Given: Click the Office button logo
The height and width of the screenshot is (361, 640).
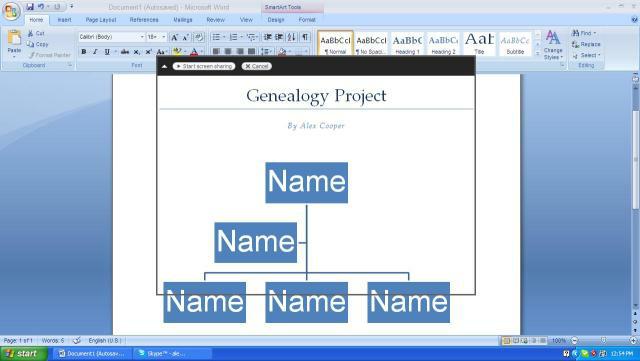Looking at the screenshot, I should tap(11, 11).
